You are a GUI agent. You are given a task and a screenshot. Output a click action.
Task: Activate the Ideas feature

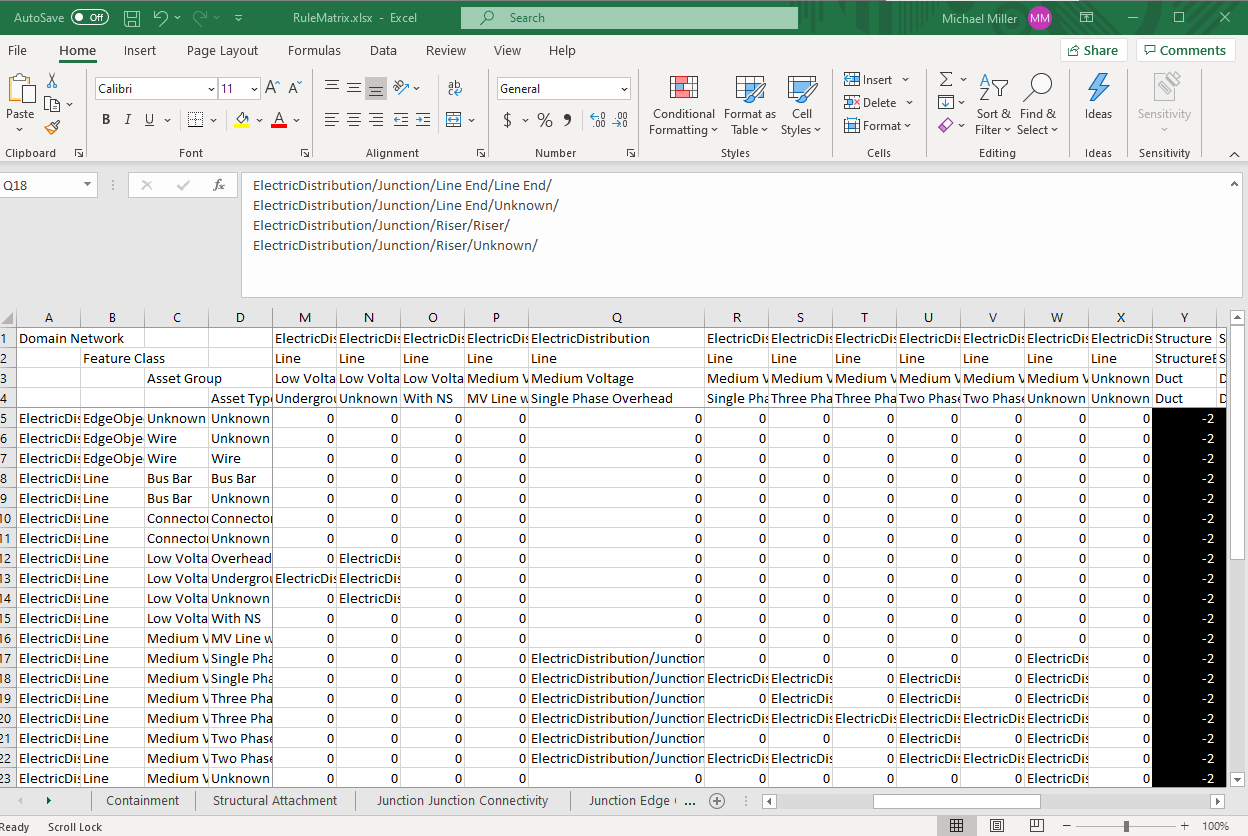tap(1098, 104)
